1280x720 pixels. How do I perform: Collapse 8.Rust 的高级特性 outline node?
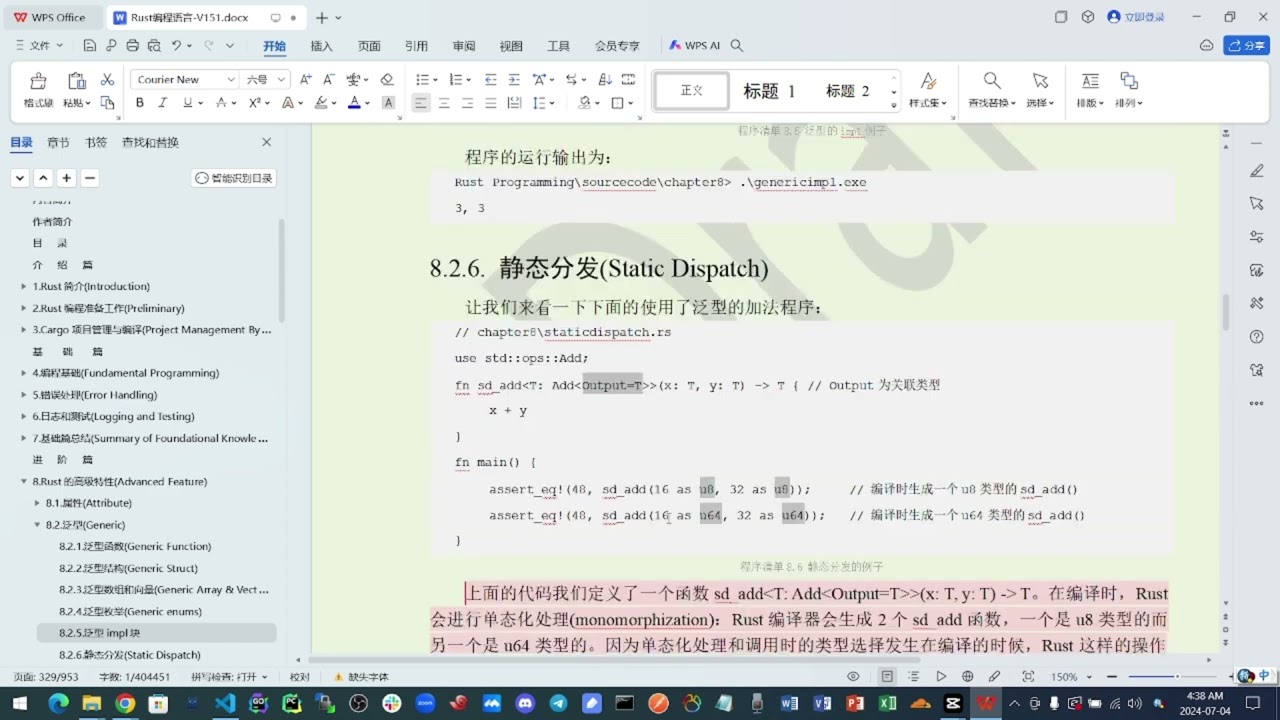[24, 482]
